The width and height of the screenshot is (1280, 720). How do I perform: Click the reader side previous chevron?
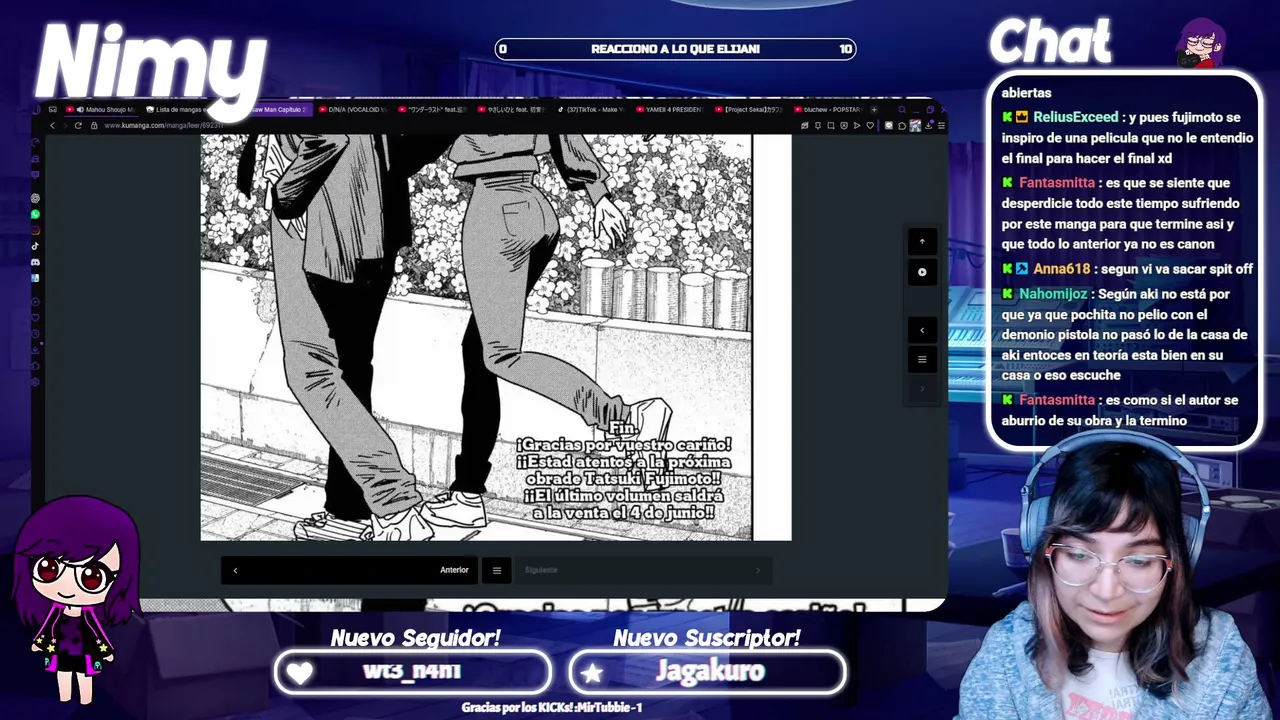click(x=922, y=330)
